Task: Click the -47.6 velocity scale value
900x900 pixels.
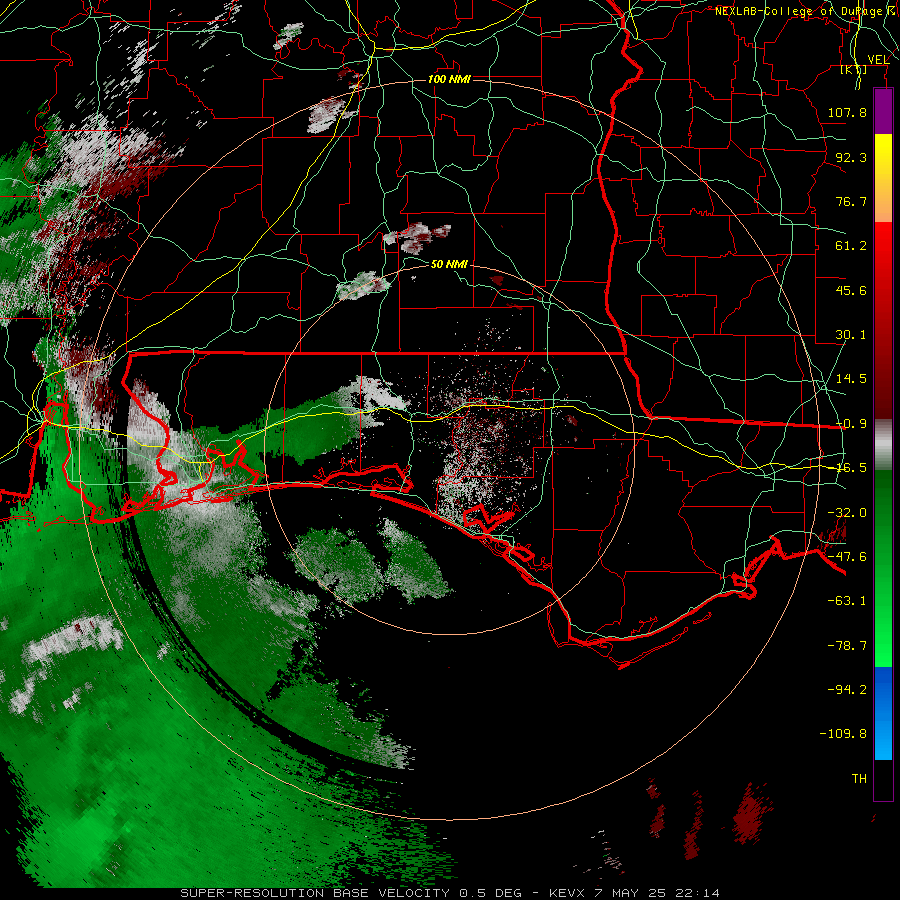Action: pyautogui.click(x=847, y=557)
